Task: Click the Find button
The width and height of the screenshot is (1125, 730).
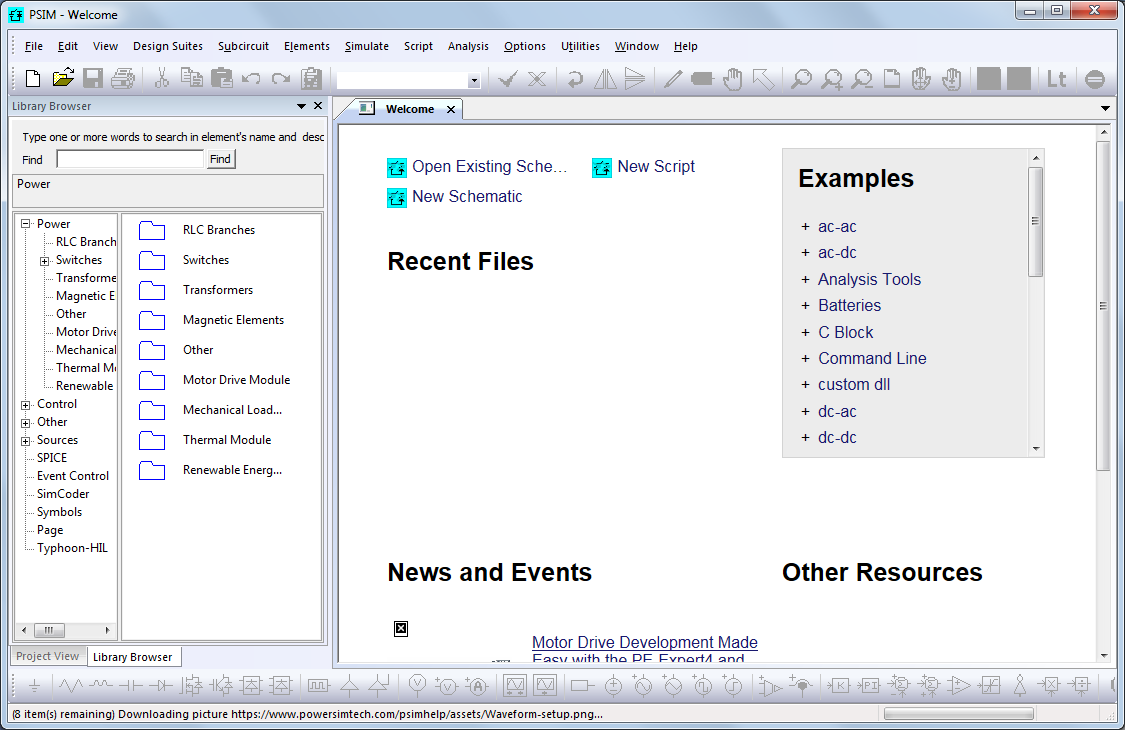Action: (220, 159)
